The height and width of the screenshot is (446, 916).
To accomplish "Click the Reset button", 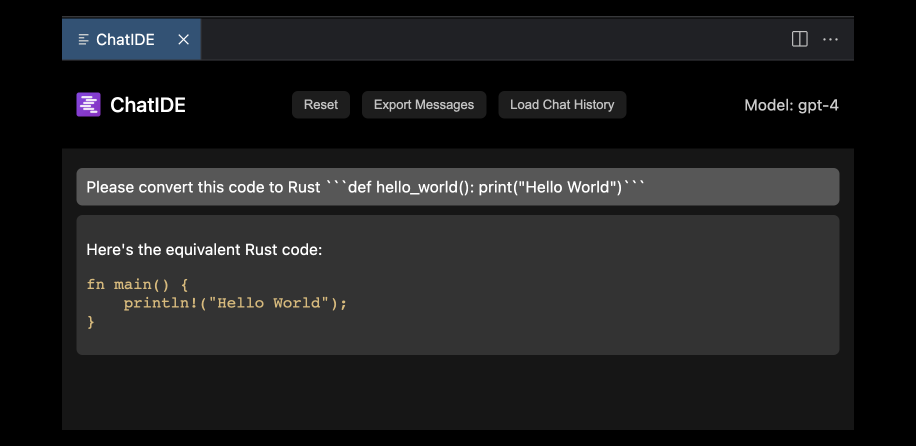I will click(x=321, y=105).
